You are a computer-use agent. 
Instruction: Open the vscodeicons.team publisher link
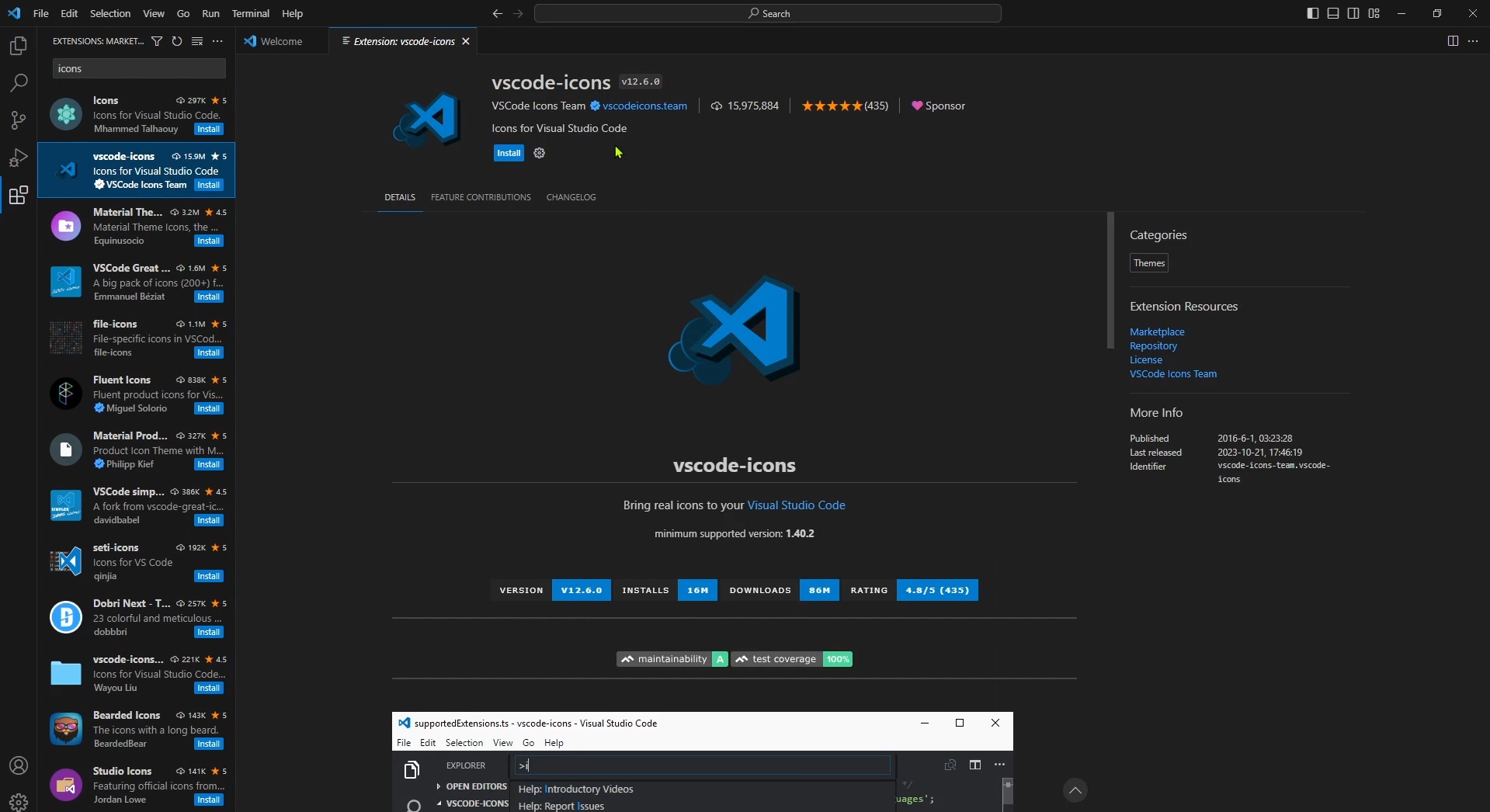click(x=644, y=106)
